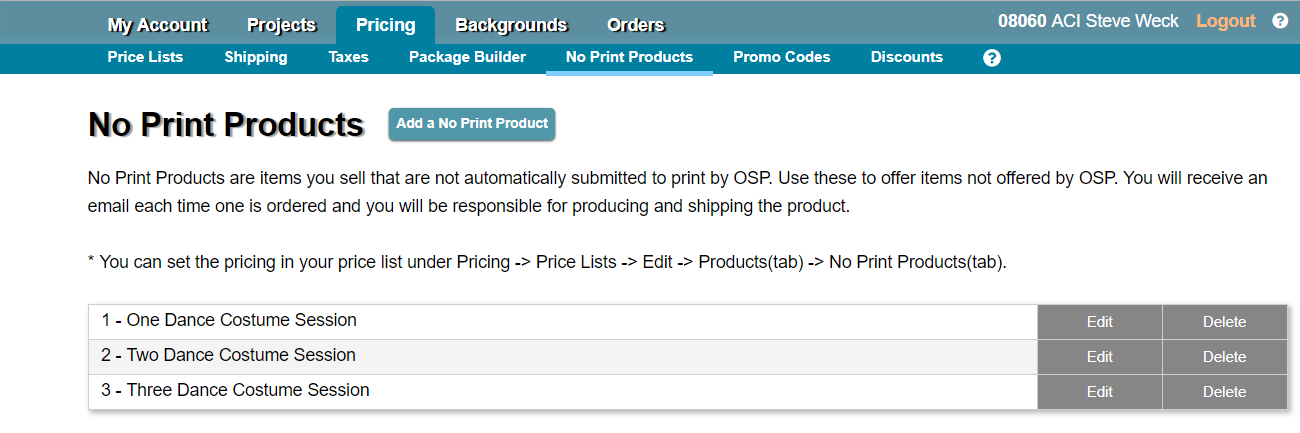Image resolution: width=1300 pixels, height=433 pixels.
Task: Switch to the Projects tab
Action: pyautogui.click(x=281, y=25)
